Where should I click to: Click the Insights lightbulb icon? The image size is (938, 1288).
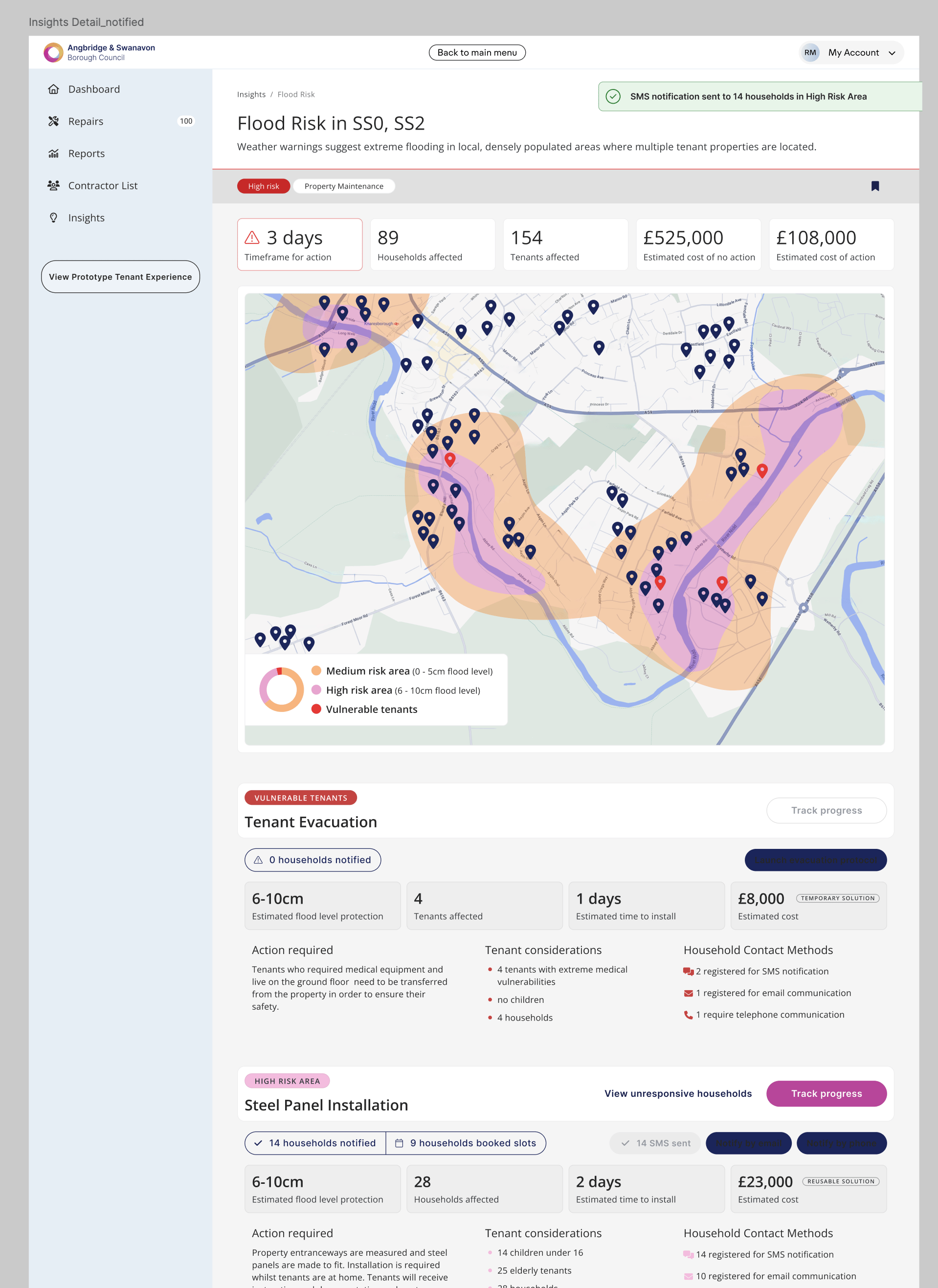click(x=53, y=218)
